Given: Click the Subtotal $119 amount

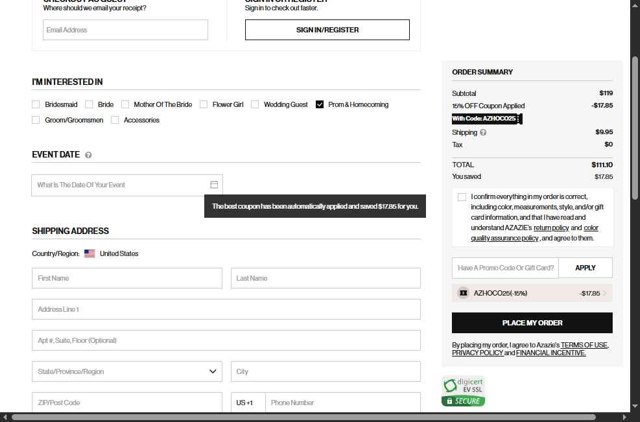Looking at the screenshot, I should click(x=606, y=93).
